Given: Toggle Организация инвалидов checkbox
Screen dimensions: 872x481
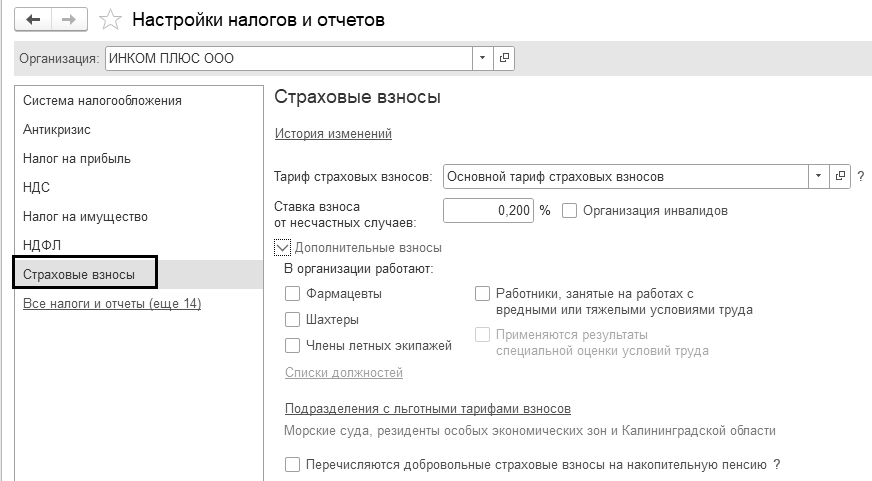Looking at the screenshot, I should pyautogui.click(x=570, y=211).
